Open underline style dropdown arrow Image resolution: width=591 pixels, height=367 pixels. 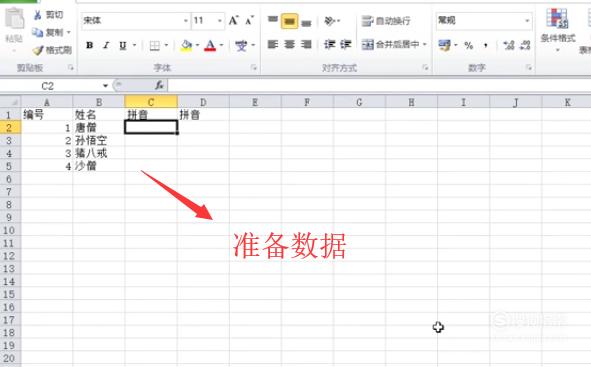(134, 45)
